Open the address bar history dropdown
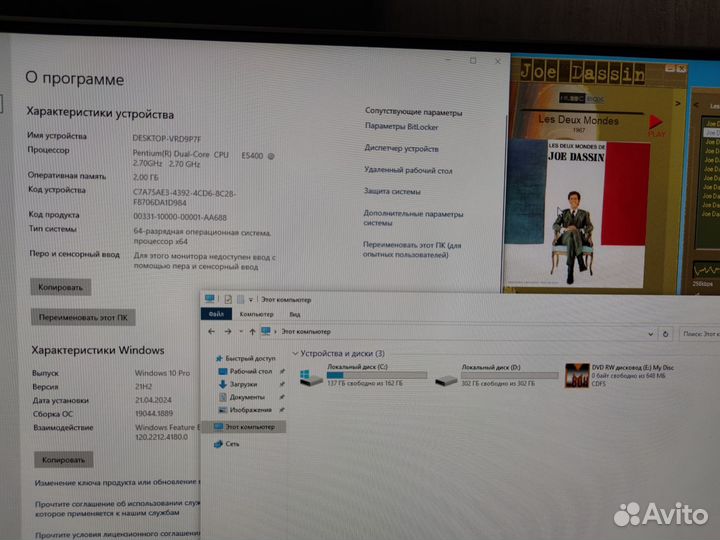Screen dimensions: 720x540 [x=651, y=334]
